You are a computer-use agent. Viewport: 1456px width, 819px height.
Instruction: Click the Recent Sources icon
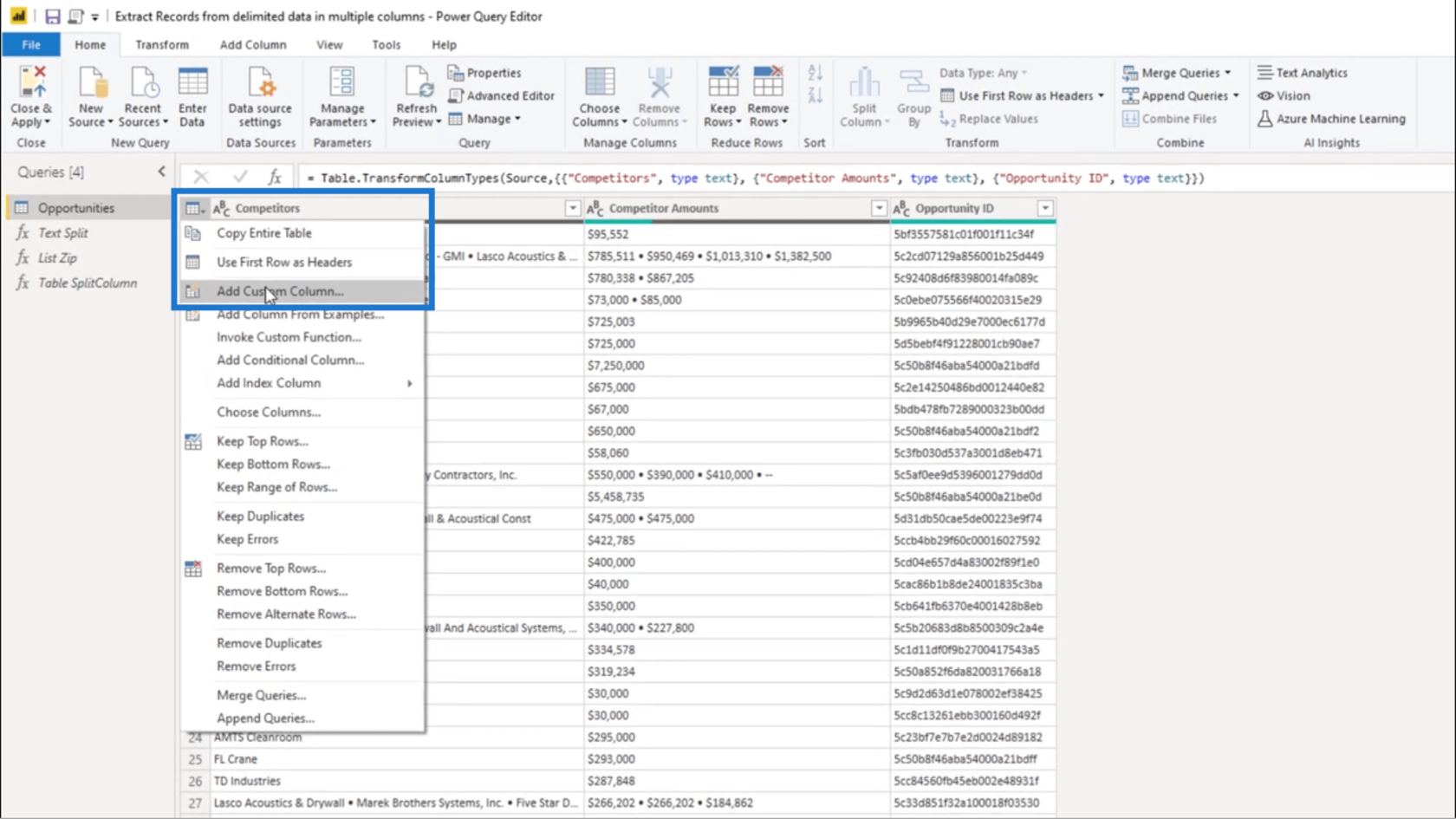(x=143, y=84)
